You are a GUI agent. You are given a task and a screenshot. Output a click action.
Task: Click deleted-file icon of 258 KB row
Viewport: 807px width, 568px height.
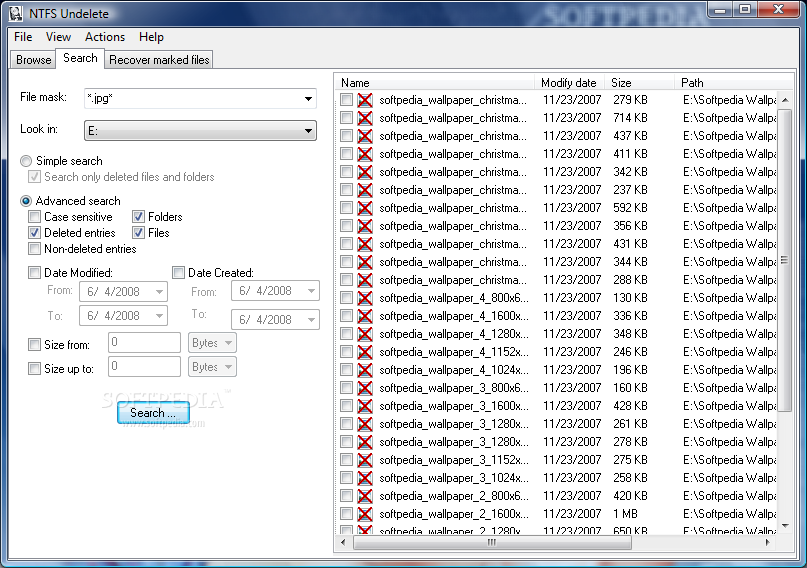click(365, 478)
